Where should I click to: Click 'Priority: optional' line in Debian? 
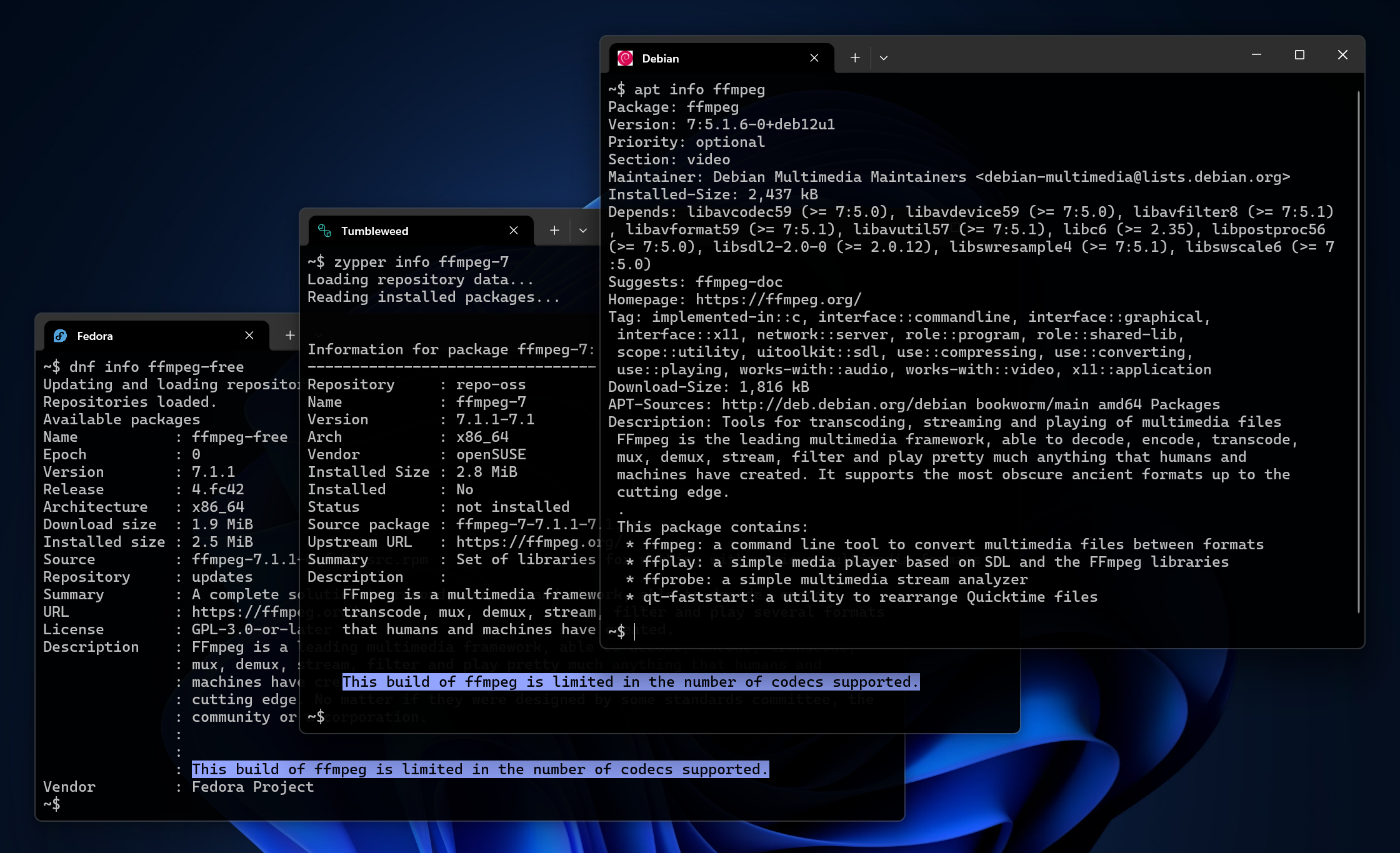click(686, 142)
